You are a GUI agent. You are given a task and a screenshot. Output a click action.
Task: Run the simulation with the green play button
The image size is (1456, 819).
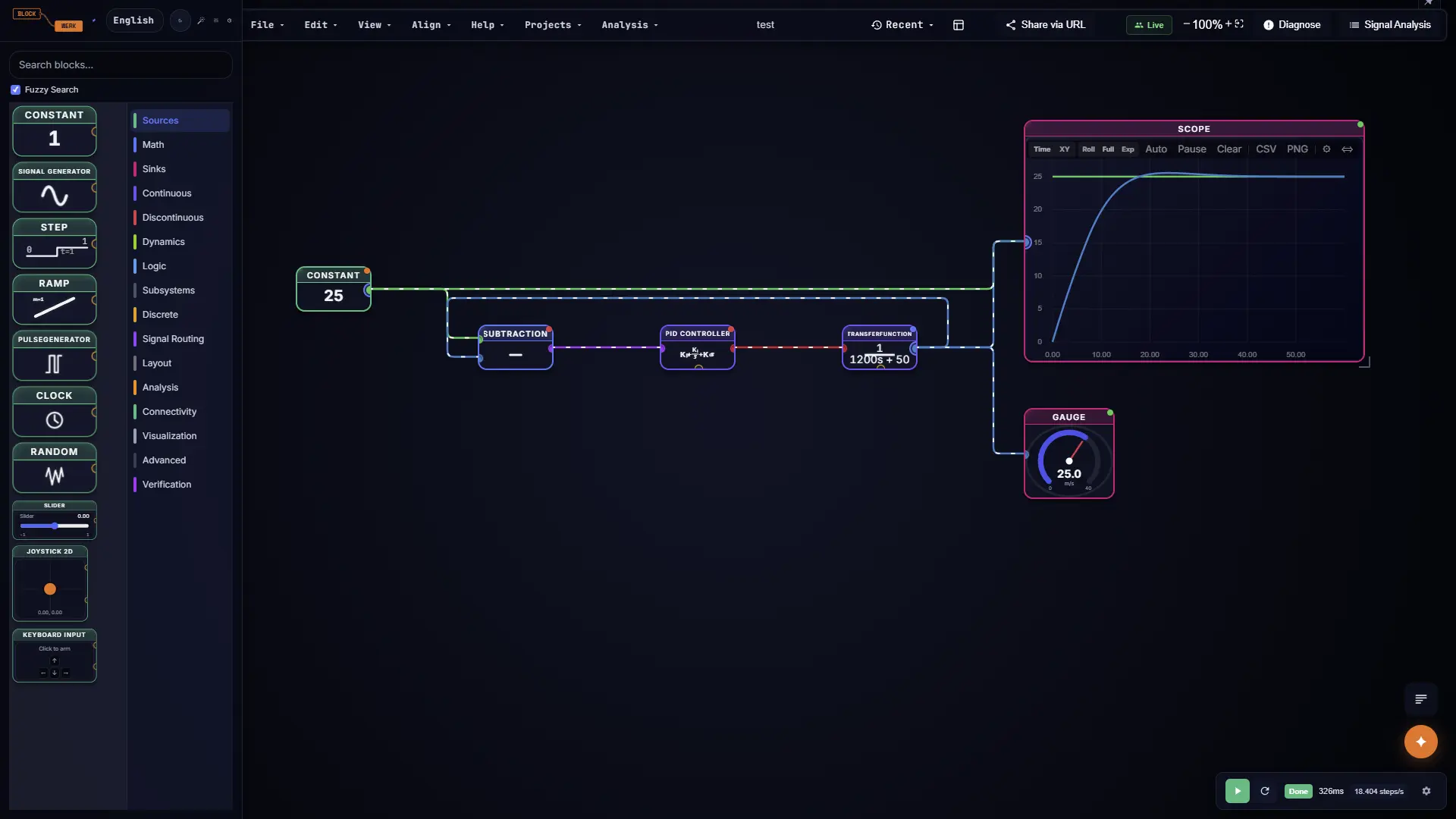pyautogui.click(x=1237, y=791)
